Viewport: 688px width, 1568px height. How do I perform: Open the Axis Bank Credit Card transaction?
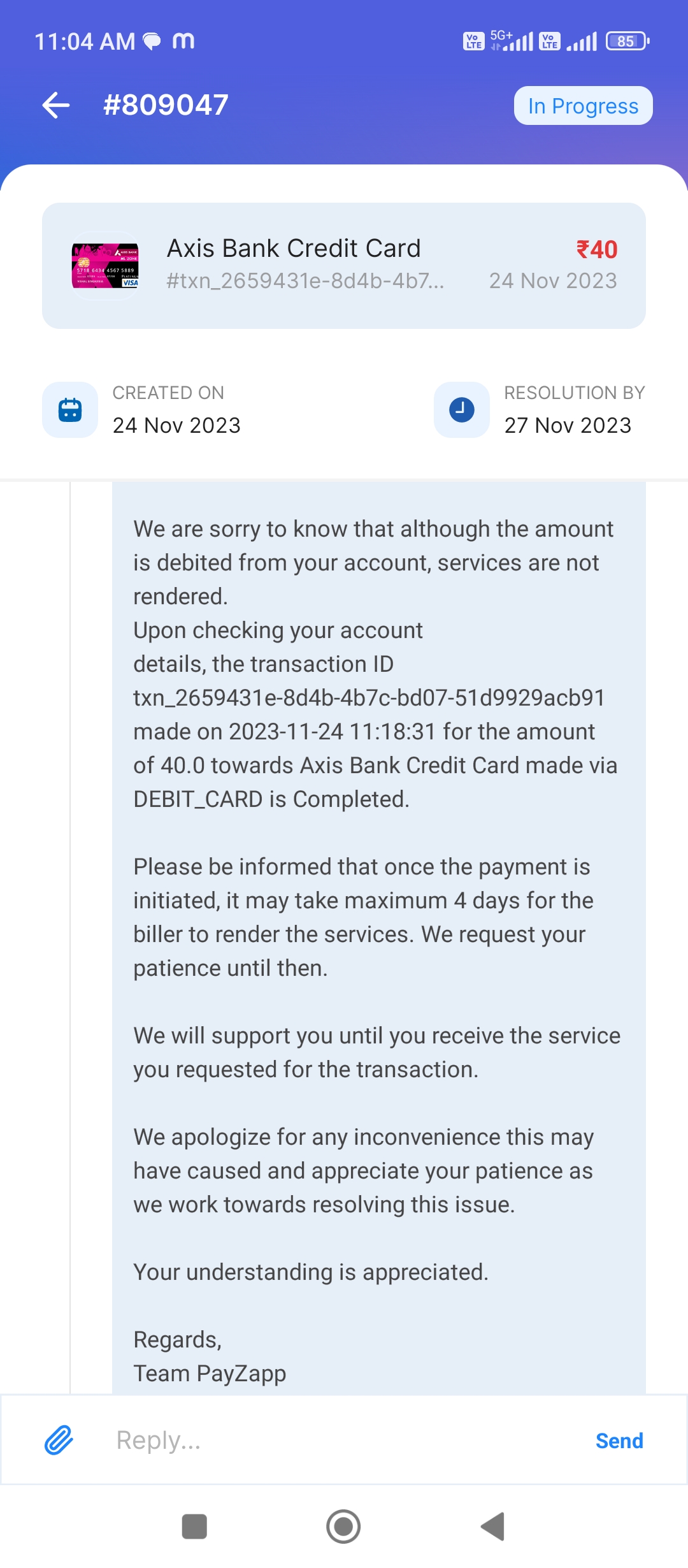294,249
